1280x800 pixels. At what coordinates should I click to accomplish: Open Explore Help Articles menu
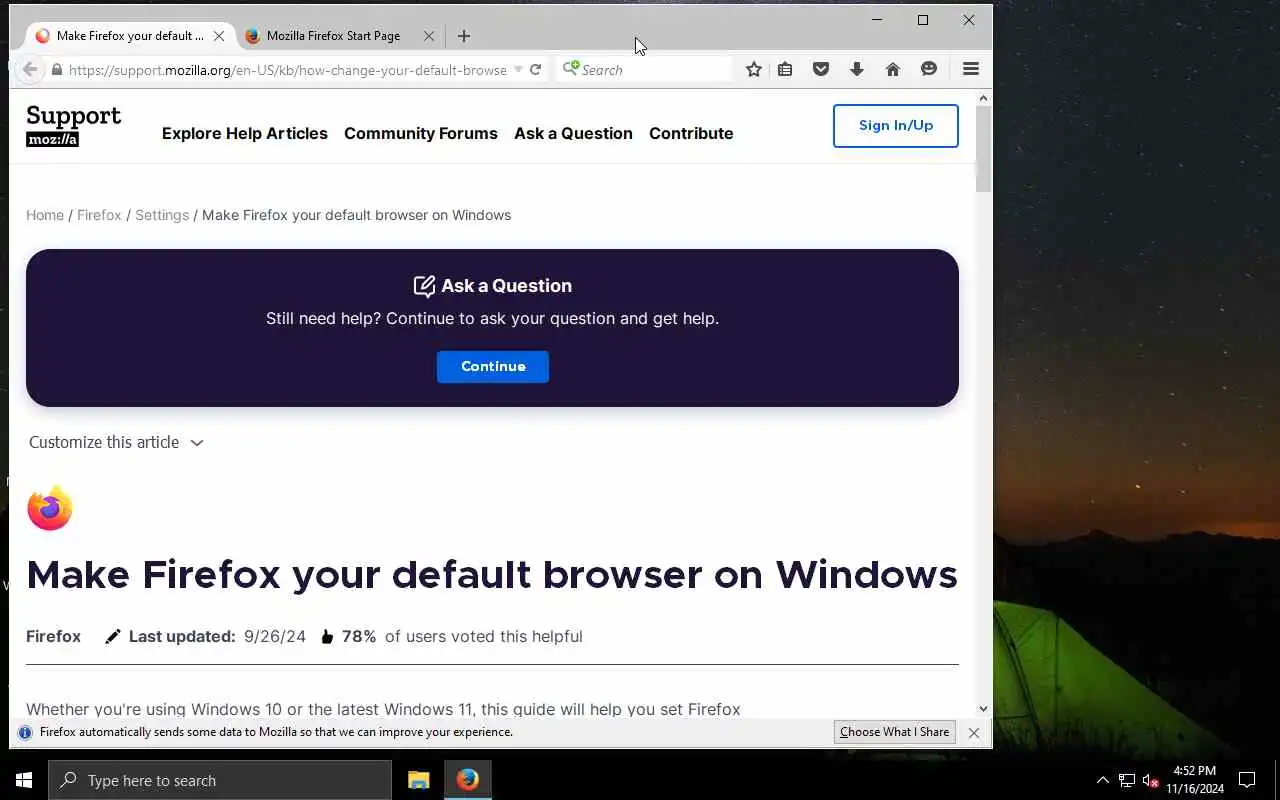click(245, 133)
